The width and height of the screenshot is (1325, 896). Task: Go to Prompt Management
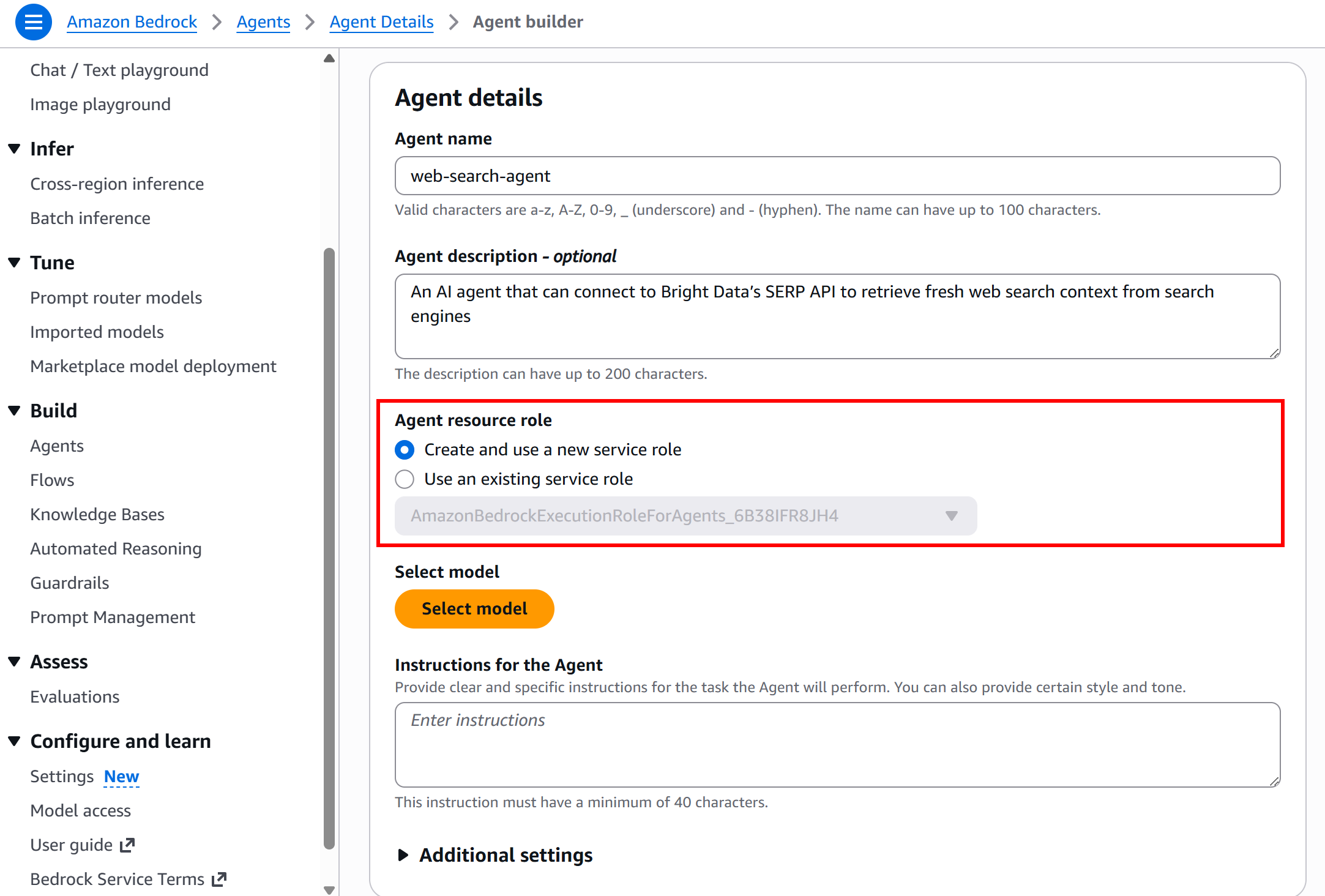click(113, 617)
